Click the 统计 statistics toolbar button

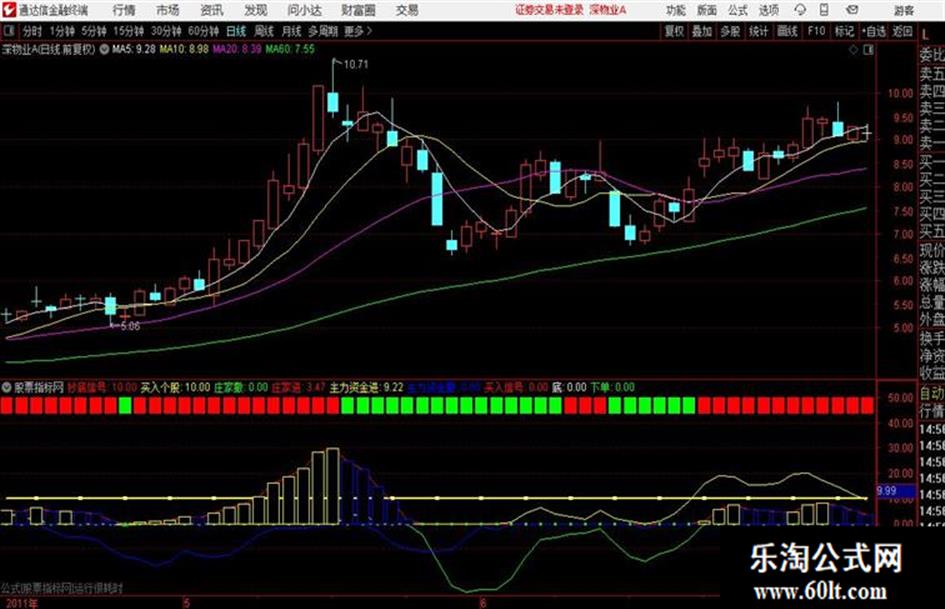click(758, 31)
